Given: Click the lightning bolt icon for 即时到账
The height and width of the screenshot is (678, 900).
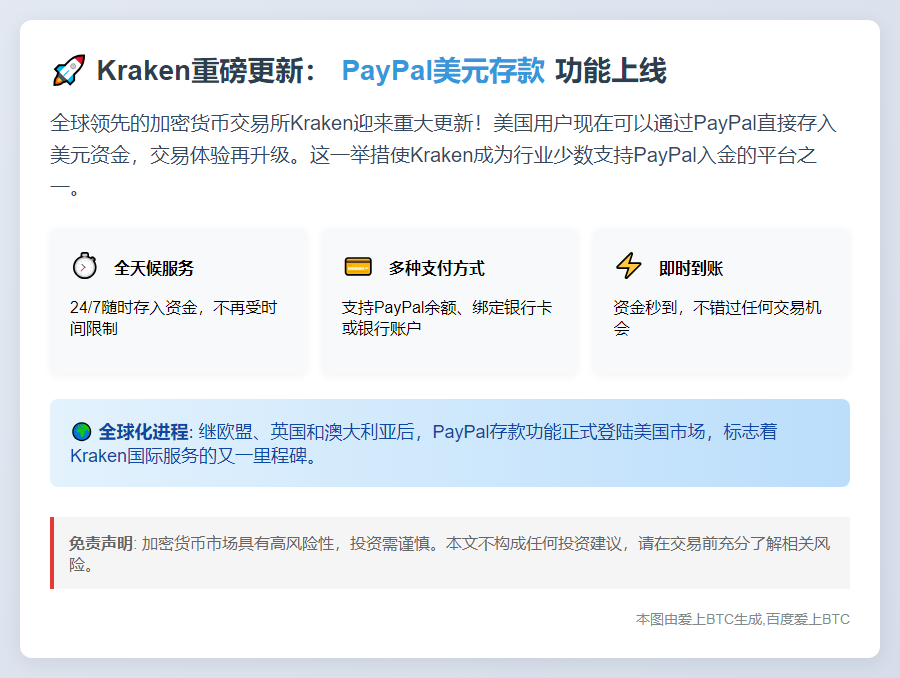Looking at the screenshot, I should 627,266.
